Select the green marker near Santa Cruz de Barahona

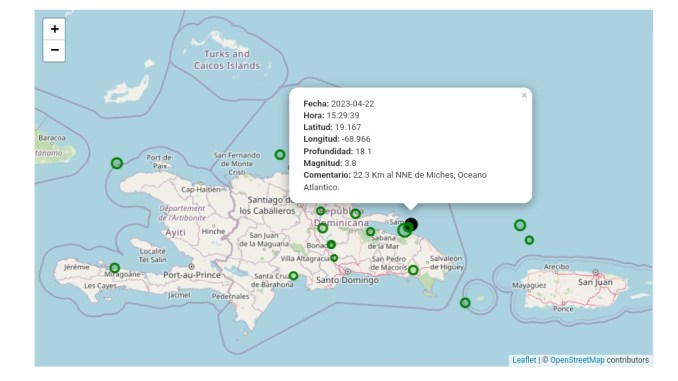pos(294,275)
